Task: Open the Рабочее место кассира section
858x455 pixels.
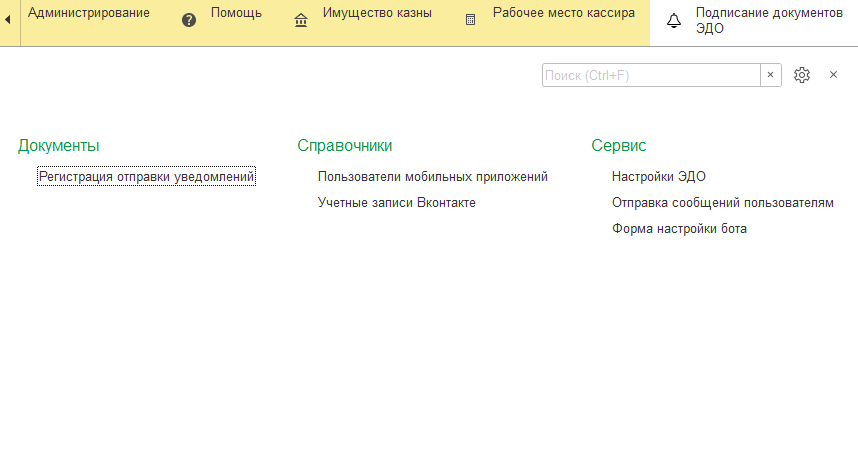Action: tap(564, 13)
